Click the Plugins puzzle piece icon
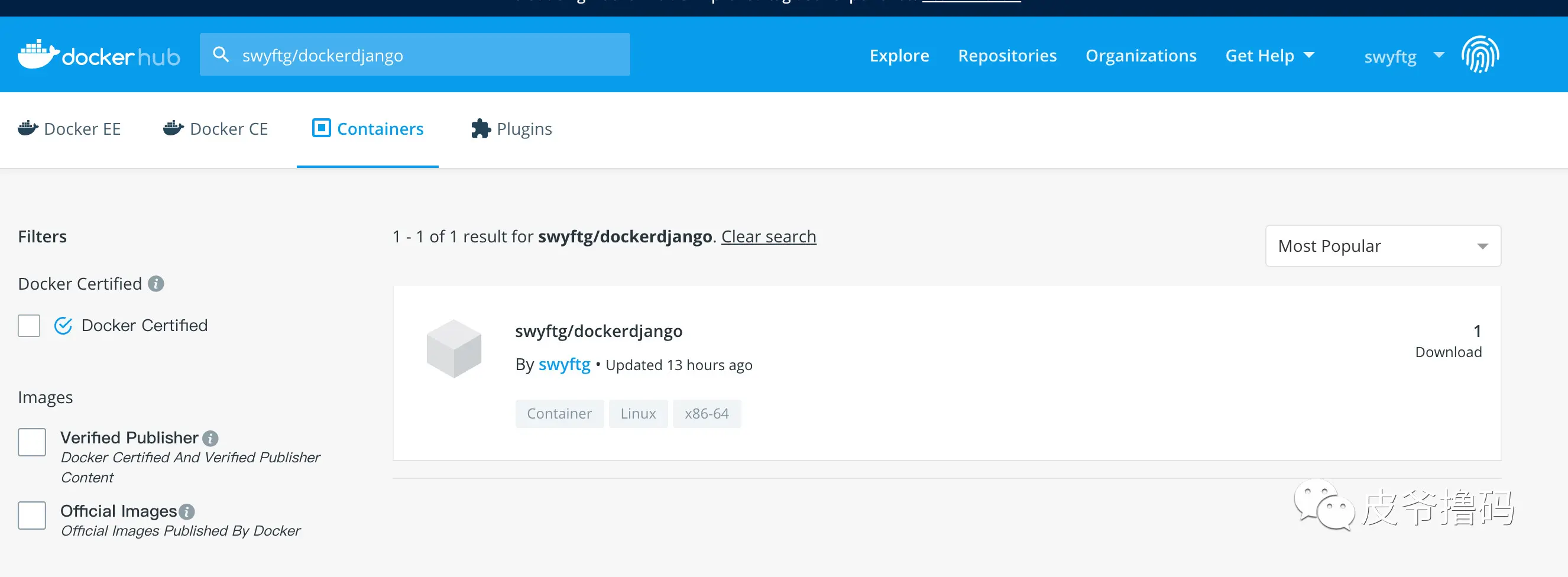 [x=480, y=128]
